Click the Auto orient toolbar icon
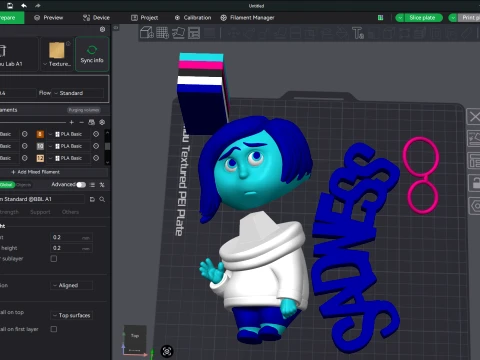The image size is (480, 360). click(178, 33)
